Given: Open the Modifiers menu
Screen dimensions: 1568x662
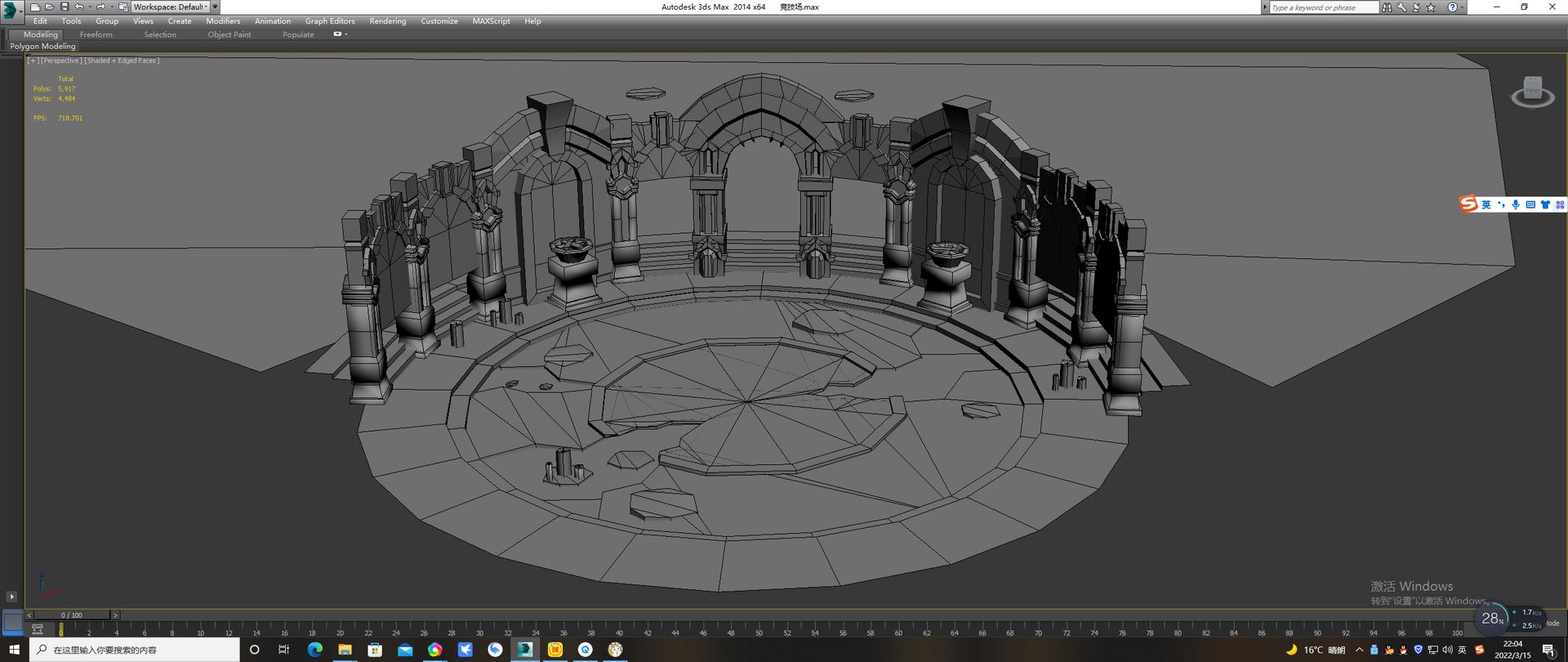Looking at the screenshot, I should point(223,21).
